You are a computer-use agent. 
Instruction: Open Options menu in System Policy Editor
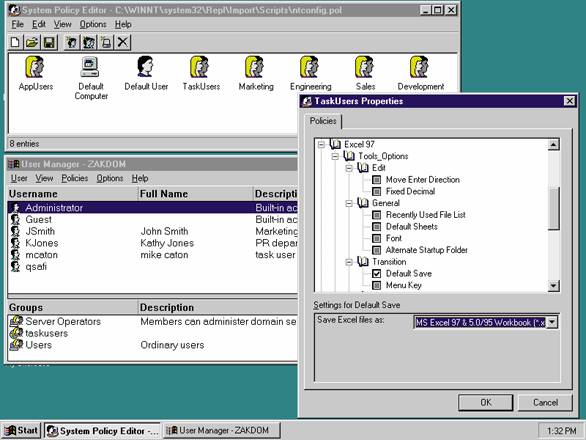pyautogui.click(x=93, y=24)
